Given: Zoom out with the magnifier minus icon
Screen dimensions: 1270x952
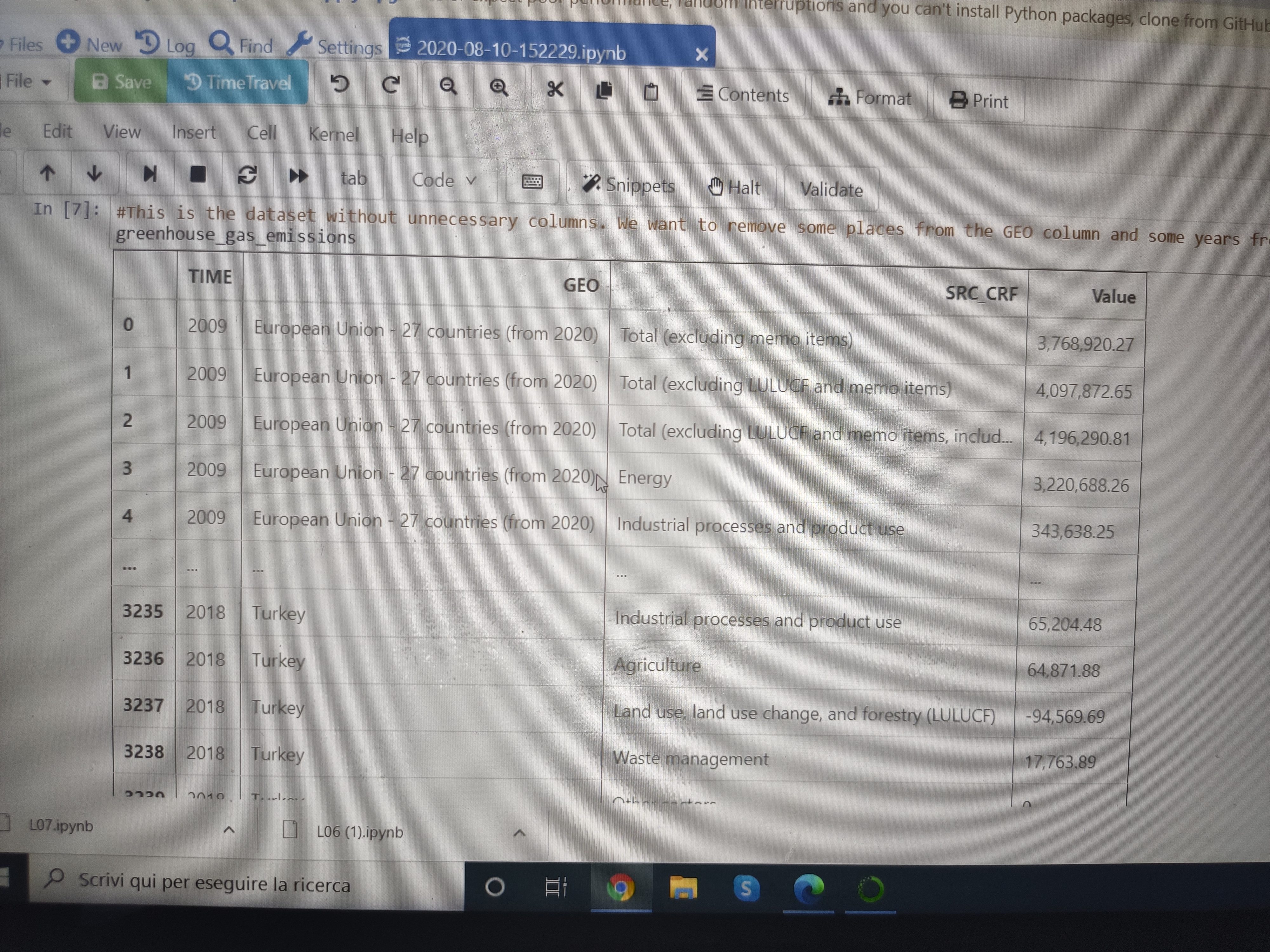Looking at the screenshot, I should pos(448,87).
